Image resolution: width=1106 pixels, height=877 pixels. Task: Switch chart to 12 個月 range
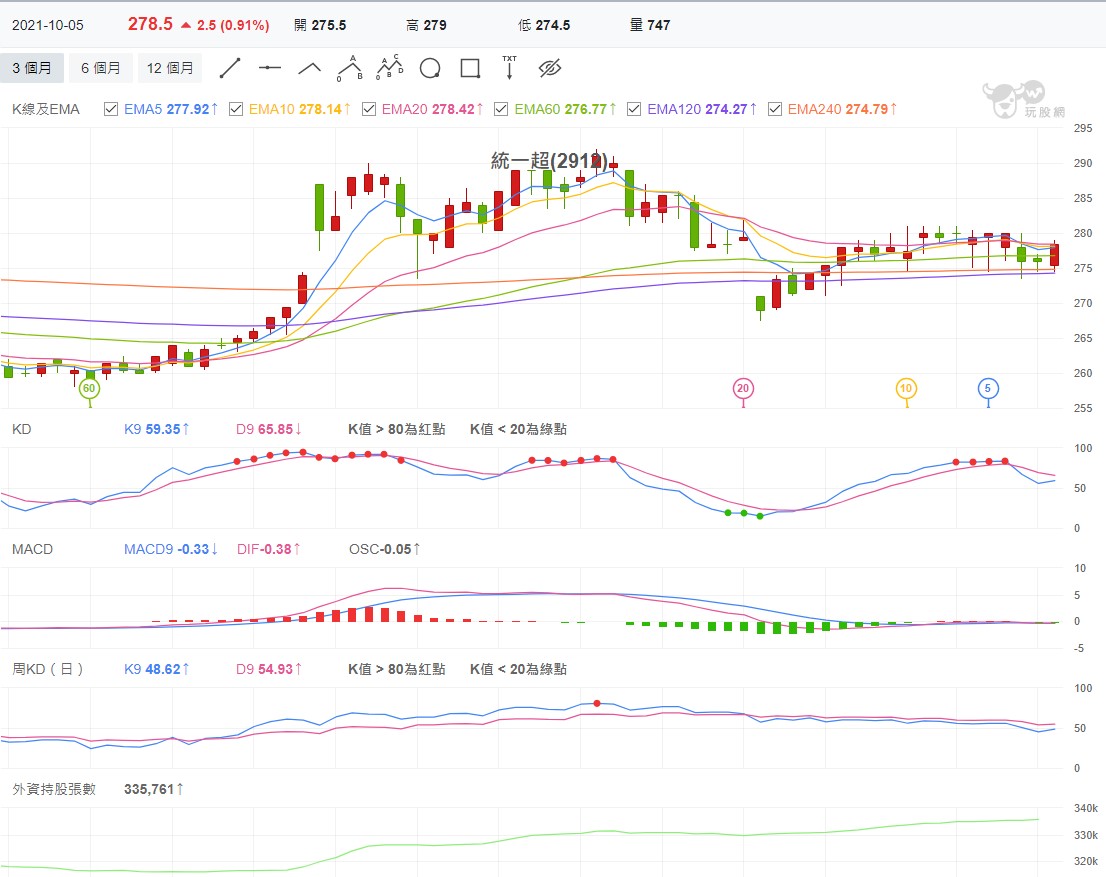click(170, 68)
